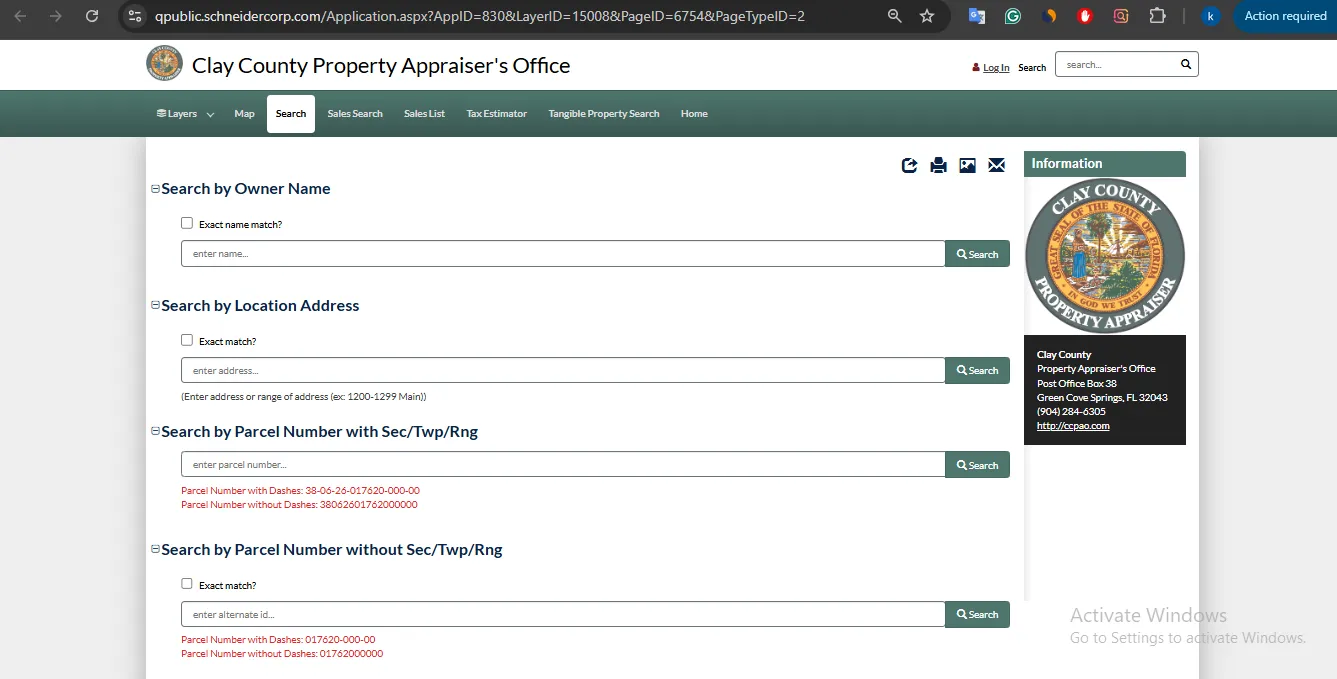Image resolution: width=1337 pixels, height=679 pixels.
Task: Click the browser forward arrow
Action: point(56,16)
